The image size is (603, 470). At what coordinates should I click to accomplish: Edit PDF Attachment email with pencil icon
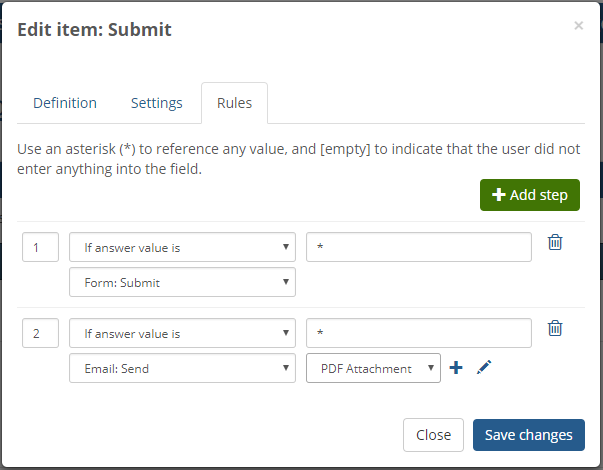pos(484,367)
